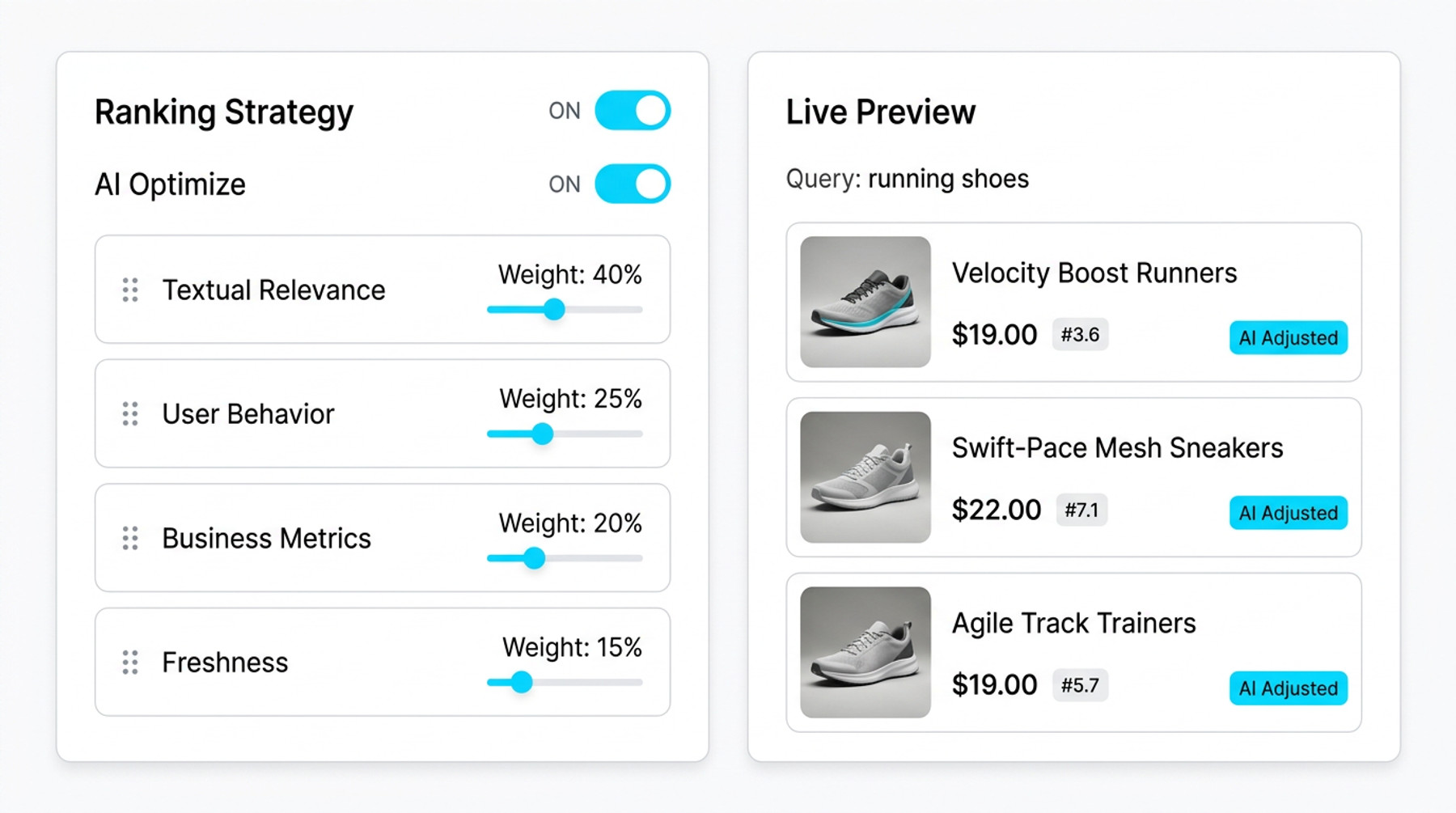Image resolution: width=1456 pixels, height=813 pixels.
Task: Click the Freshness weight slider knob
Action: coord(522,682)
